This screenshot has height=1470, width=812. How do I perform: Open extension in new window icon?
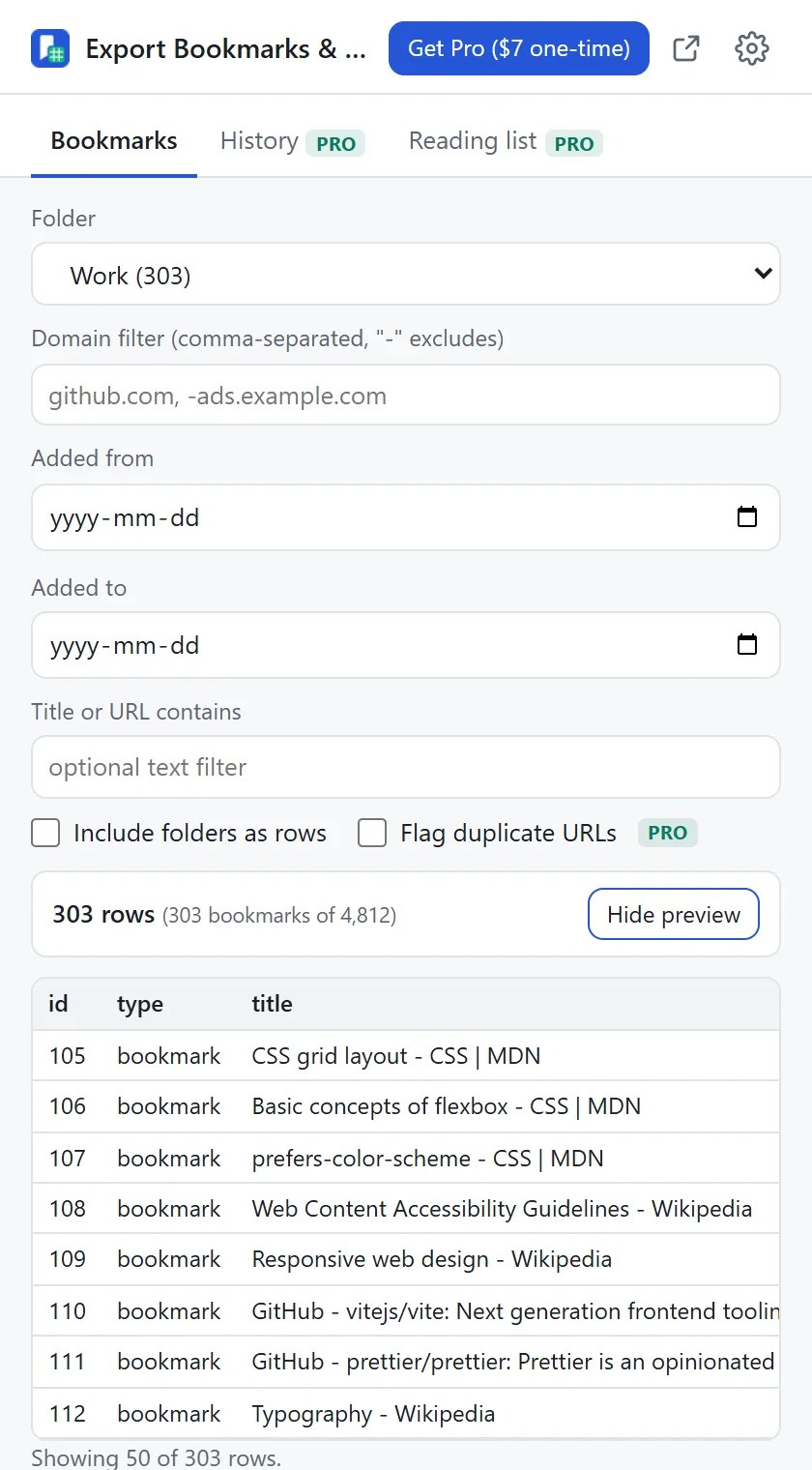pyautogui.click(x=686, y=48)
